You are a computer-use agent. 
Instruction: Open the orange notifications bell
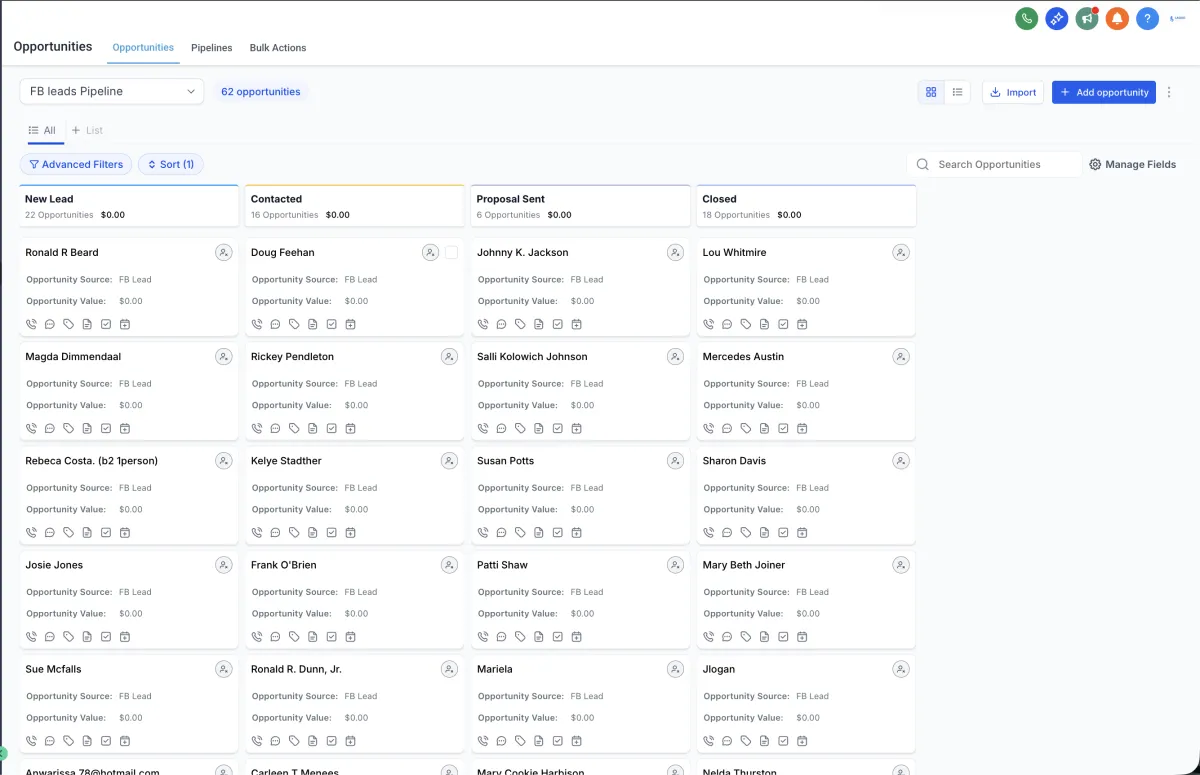(x=1117, y=18)
